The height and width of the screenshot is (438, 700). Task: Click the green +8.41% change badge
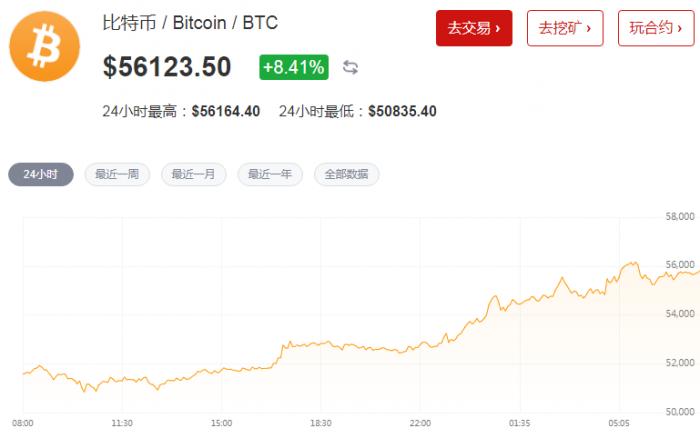point(293,67)
